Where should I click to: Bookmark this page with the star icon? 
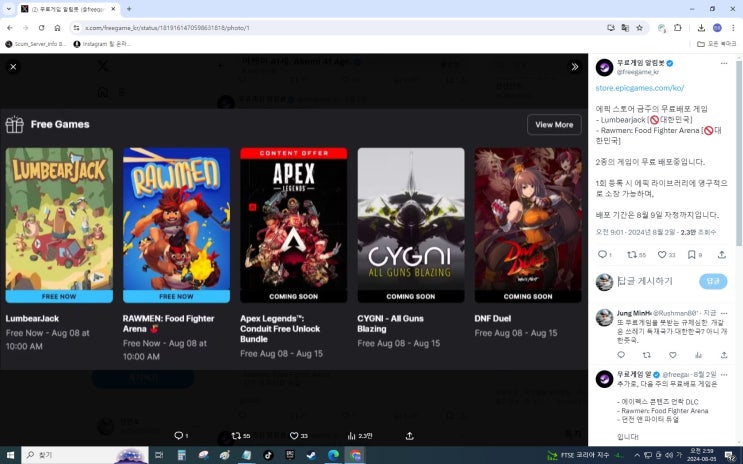pos(639,28)
